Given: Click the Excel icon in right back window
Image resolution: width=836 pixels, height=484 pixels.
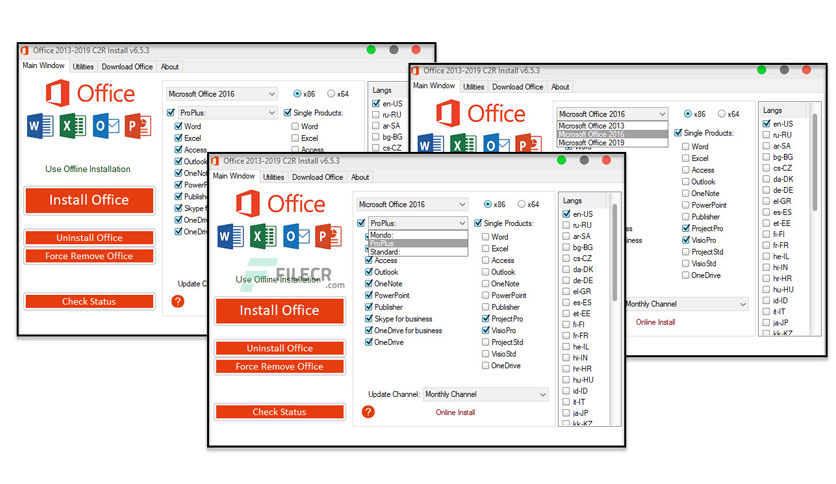Looking at the screenshot, I should 463,143.
